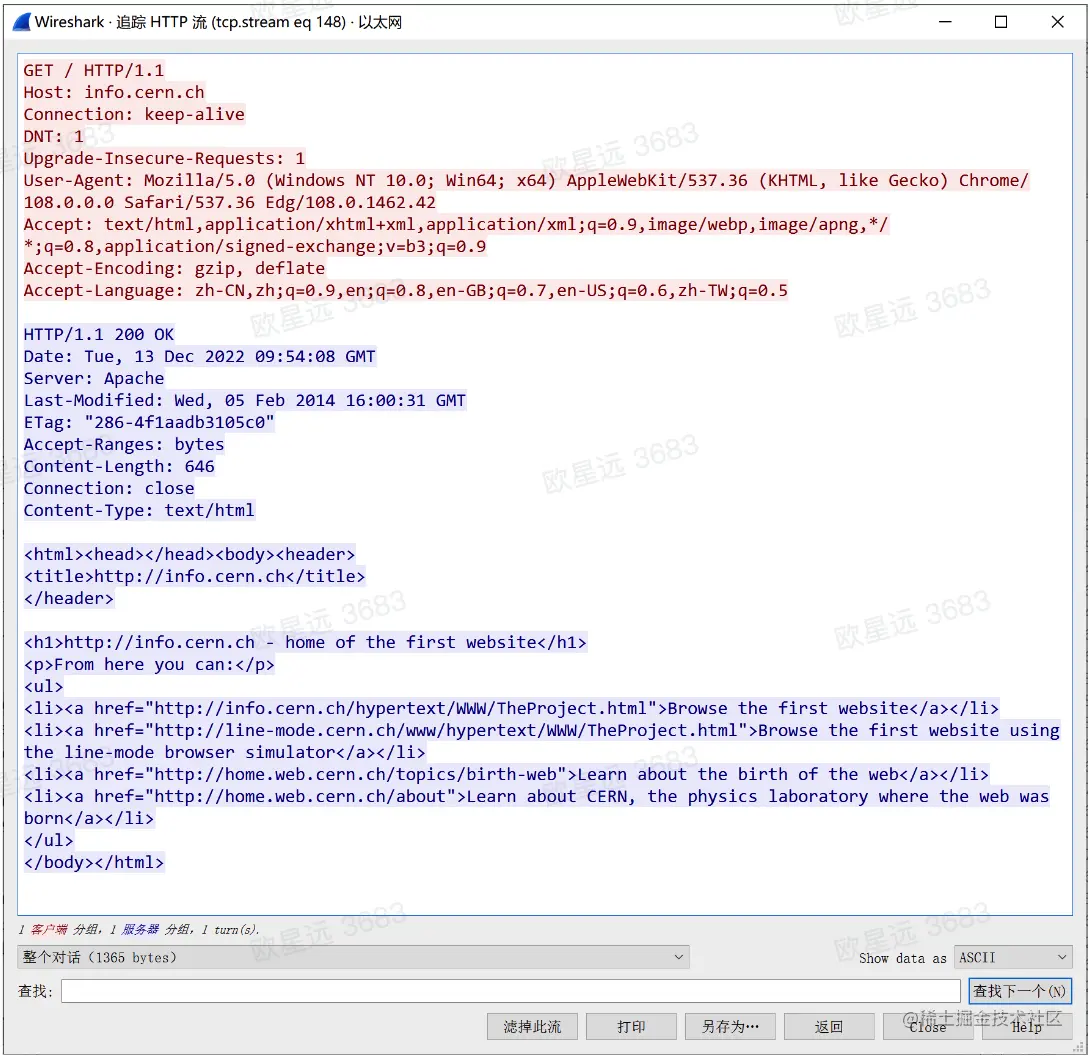
Task: Click the Print (打印) button
Action: click(631, 1026)
